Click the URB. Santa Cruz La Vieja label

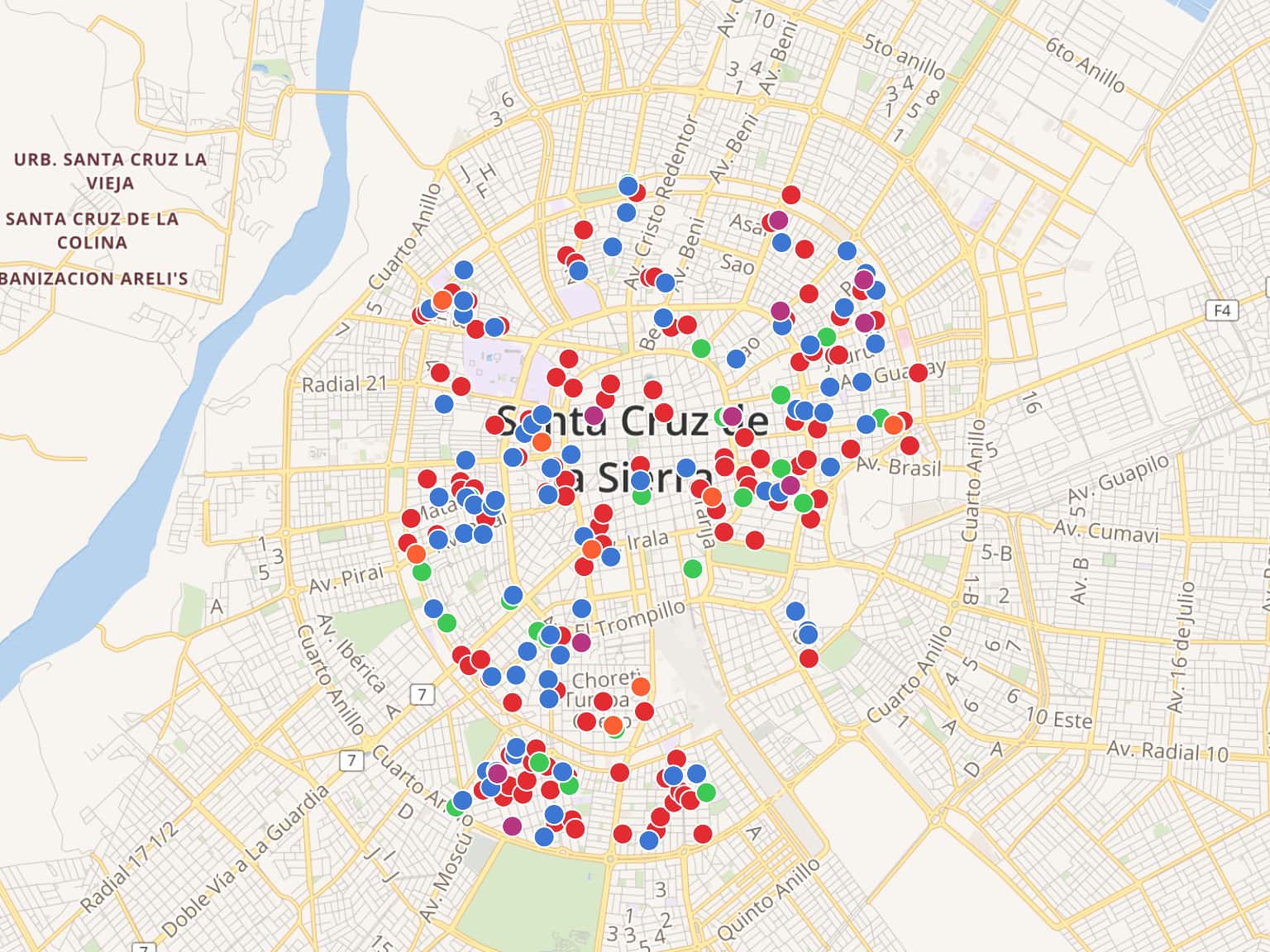pos(110,171)
